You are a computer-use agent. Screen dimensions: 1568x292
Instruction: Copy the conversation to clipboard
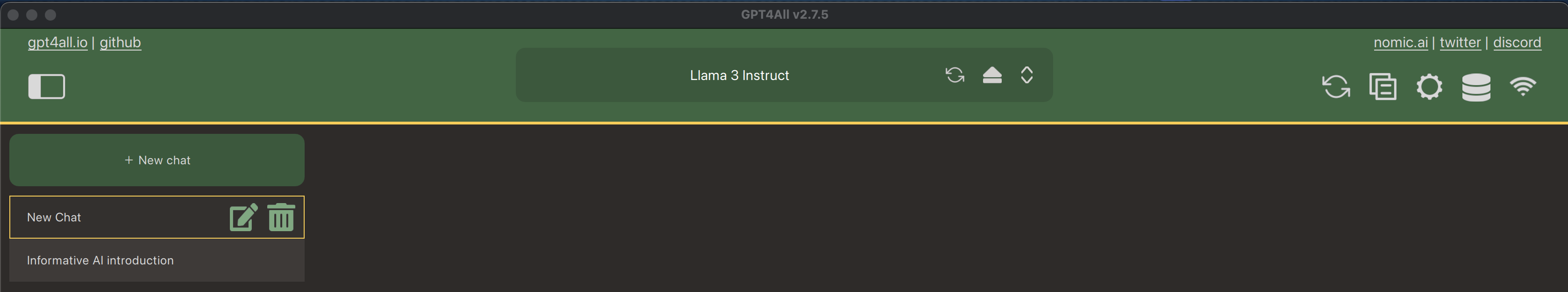(1383, 86)
